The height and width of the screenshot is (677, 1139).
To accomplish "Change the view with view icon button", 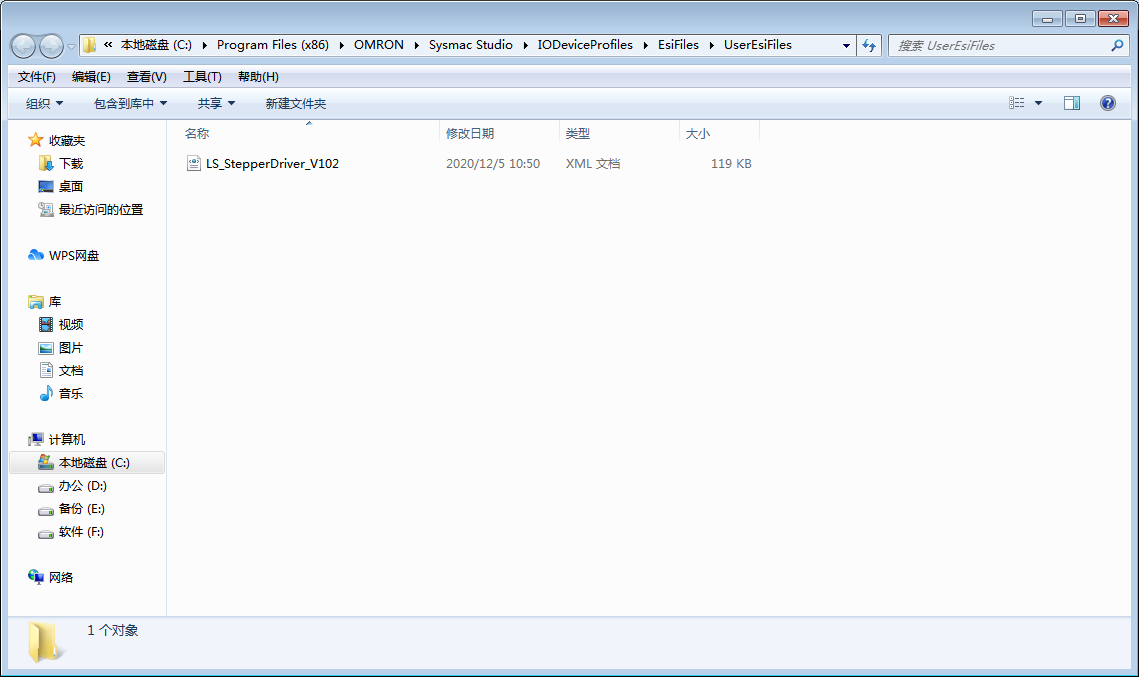I will tap(1017, 103).
